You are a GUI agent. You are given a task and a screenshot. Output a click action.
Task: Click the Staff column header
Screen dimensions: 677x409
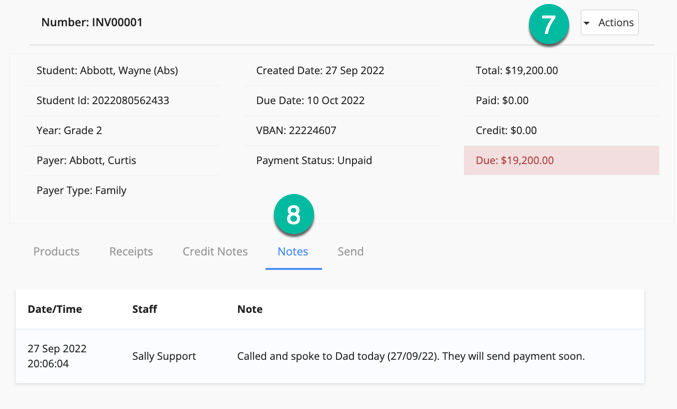[145, 309]
